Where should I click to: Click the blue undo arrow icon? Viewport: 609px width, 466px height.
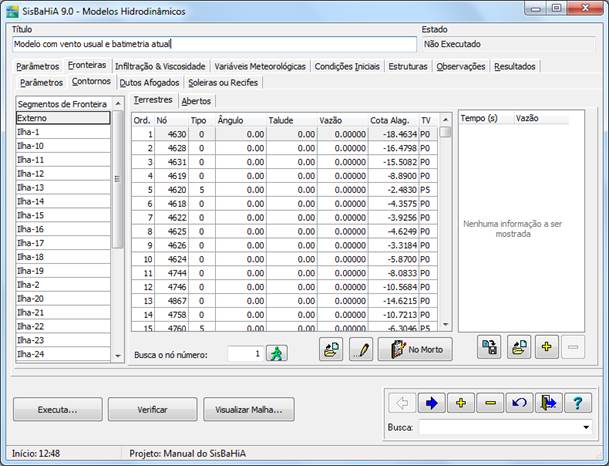pos(519,403)
